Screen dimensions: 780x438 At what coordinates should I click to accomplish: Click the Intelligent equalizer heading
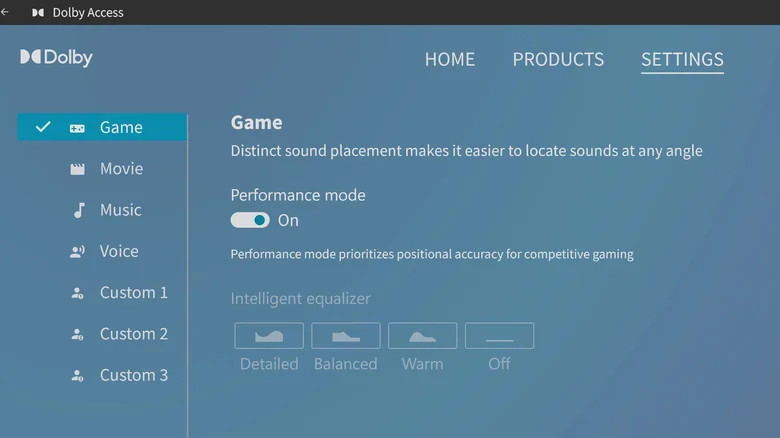tap(300, 299)
